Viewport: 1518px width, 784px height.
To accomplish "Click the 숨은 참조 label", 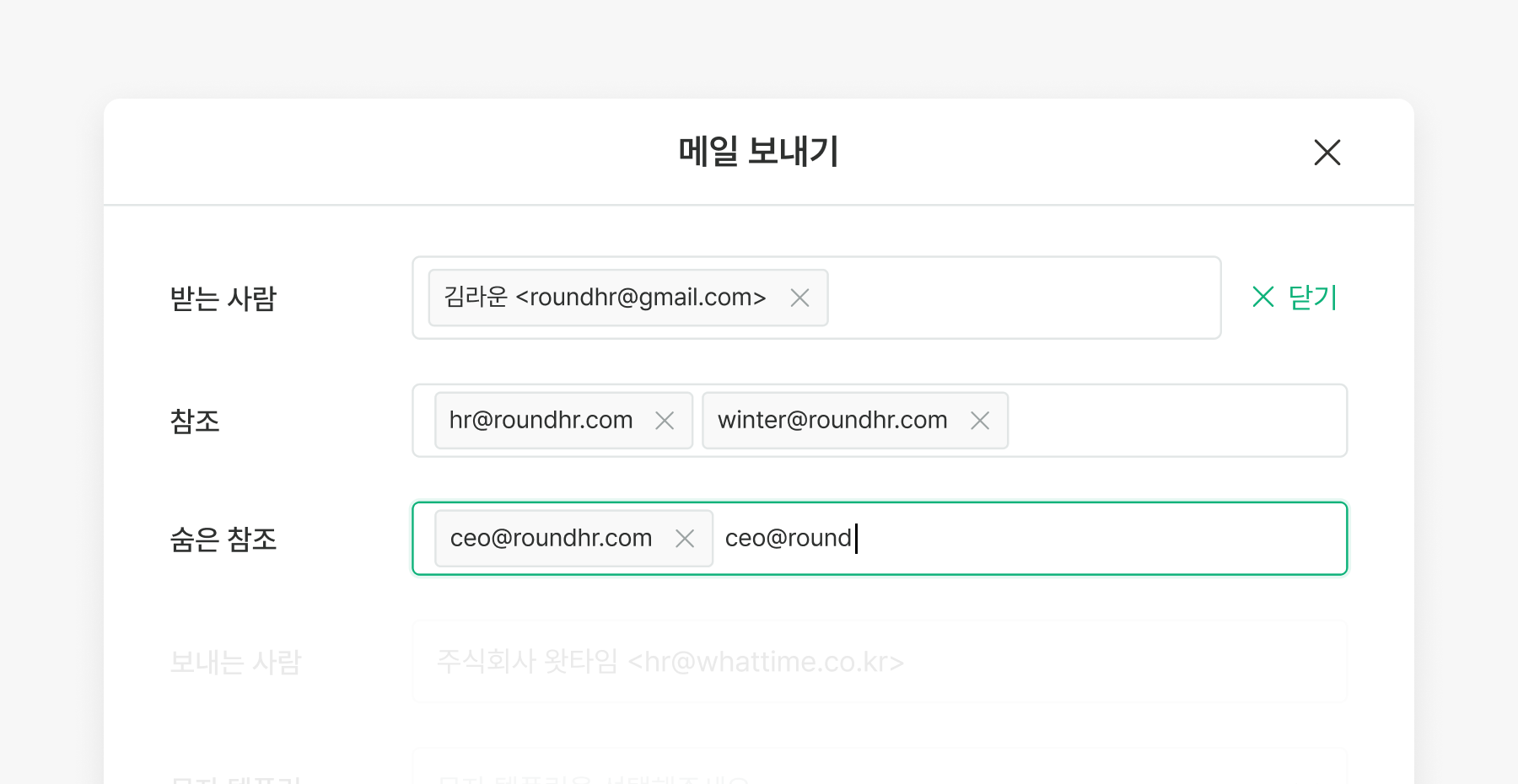I will tap(223, 539).
